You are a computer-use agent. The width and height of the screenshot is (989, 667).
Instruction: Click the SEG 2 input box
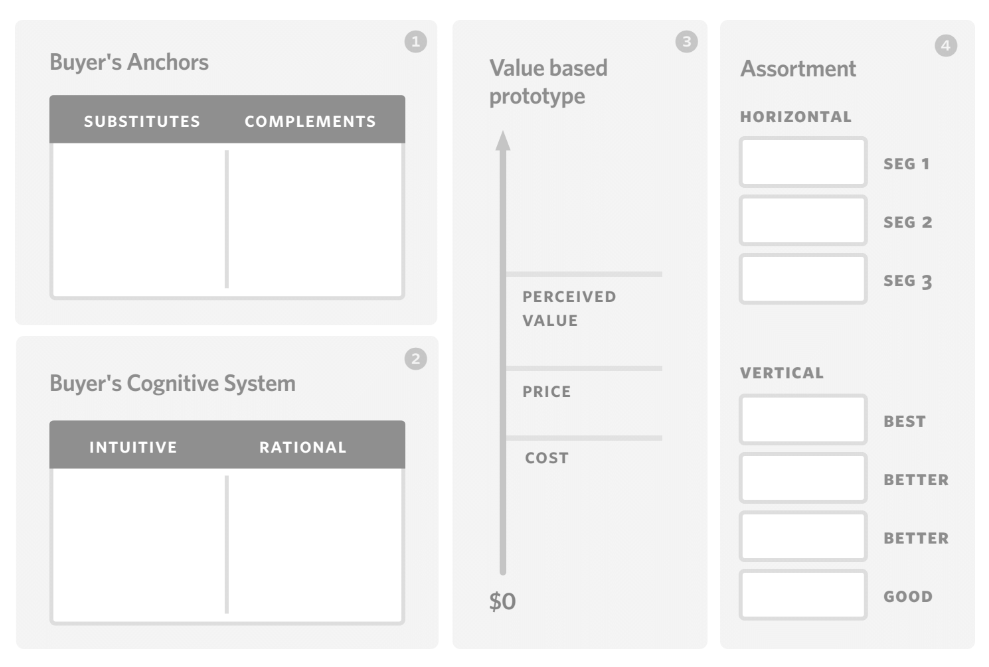(803, 220)
